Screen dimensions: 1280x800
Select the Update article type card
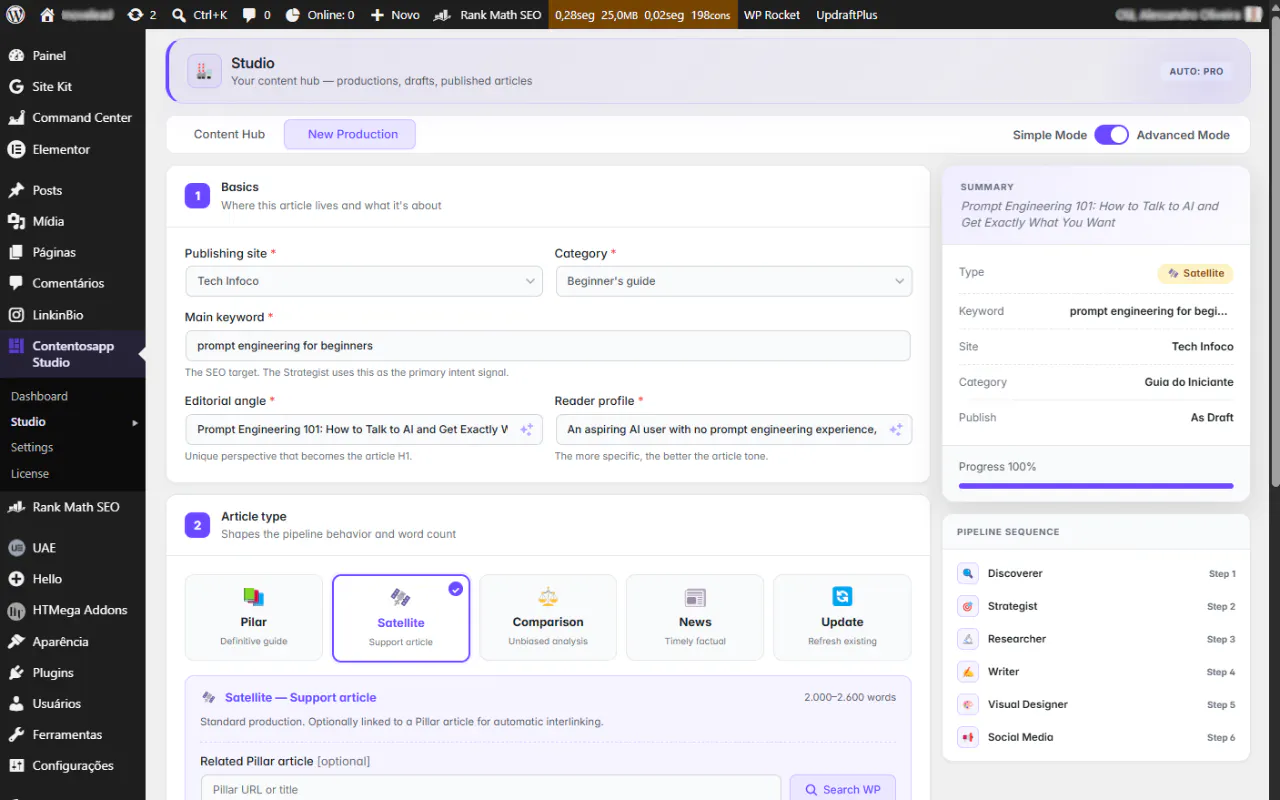(x=842, y=618)
